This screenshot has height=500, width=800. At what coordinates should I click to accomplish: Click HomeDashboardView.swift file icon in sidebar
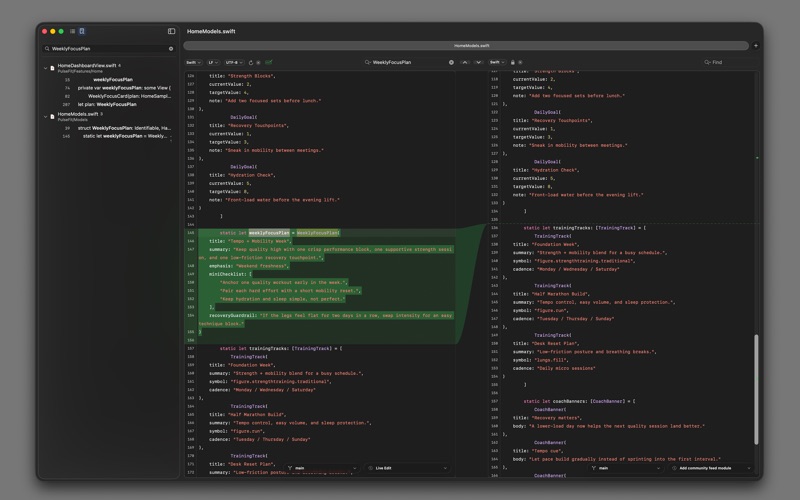pyautogui.click(x=52, y=68)
